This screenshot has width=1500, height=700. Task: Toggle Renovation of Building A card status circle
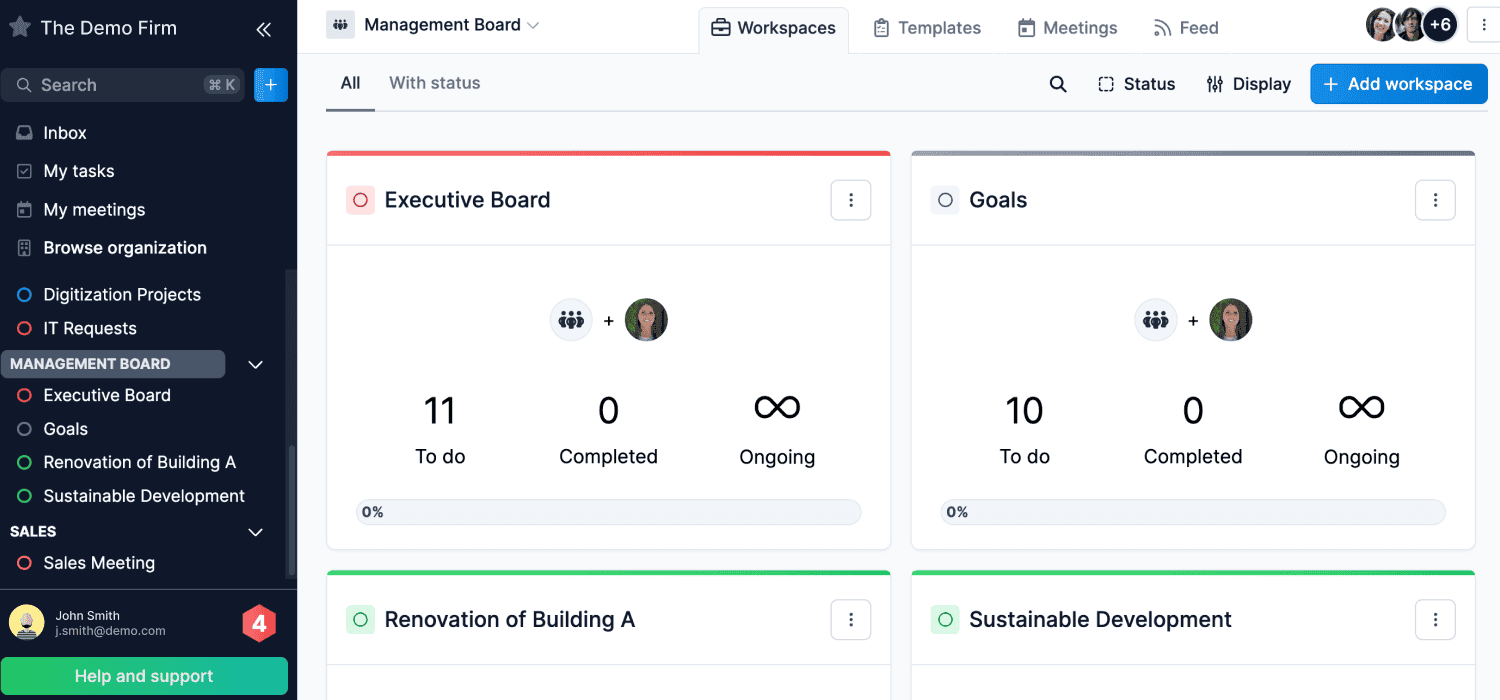(x=360, y=619)
